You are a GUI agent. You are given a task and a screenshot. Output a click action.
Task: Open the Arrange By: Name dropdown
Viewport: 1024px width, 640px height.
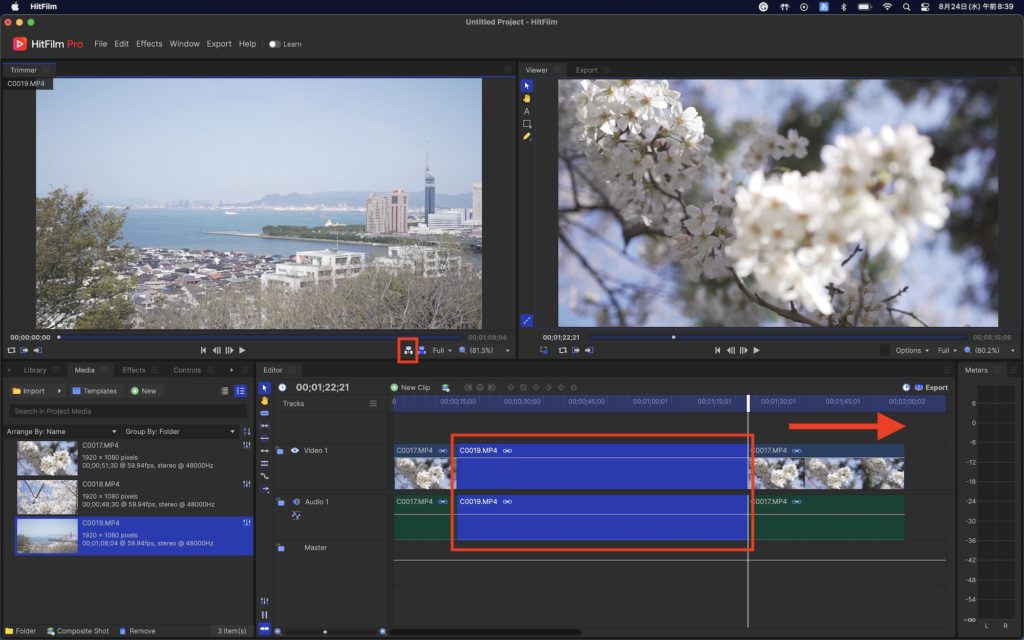(60, 432)
